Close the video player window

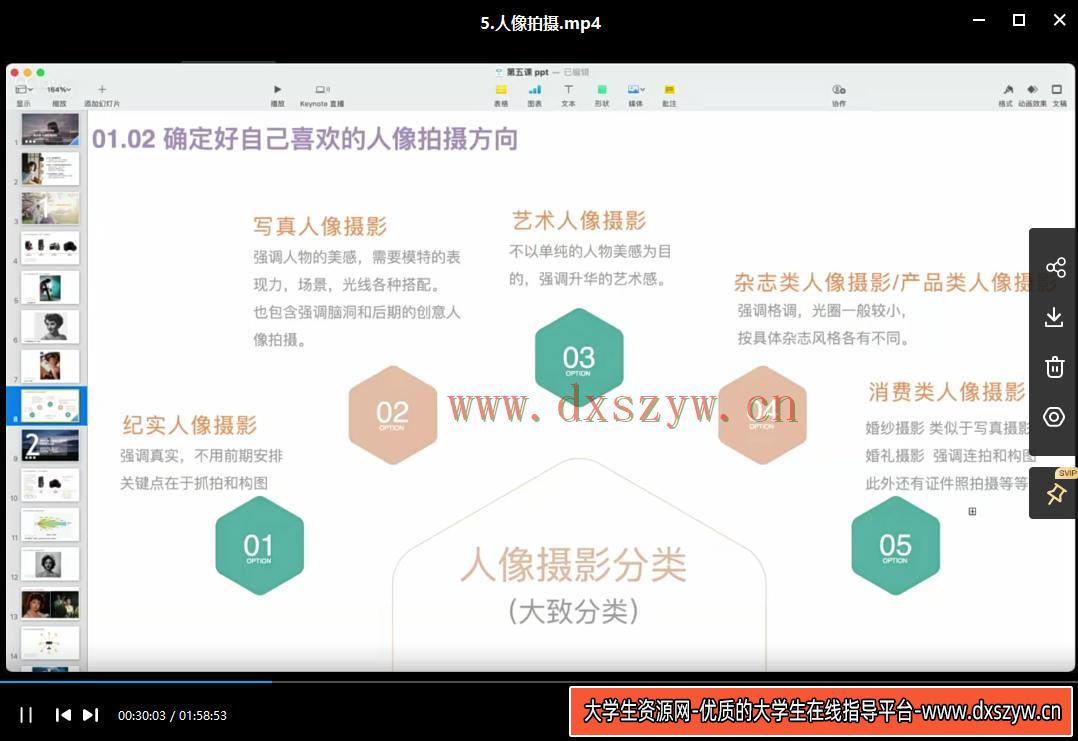1059,21
